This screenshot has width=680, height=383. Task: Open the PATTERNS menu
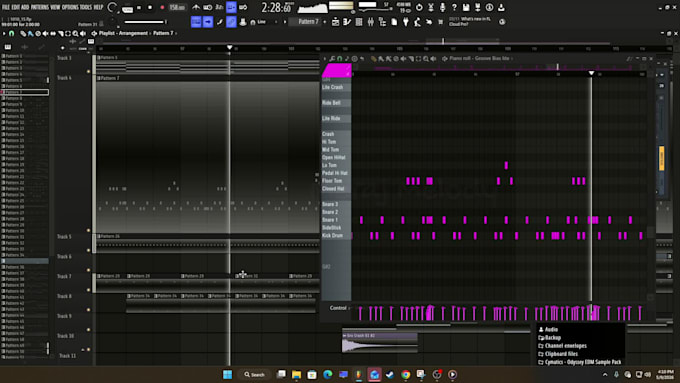pyautogui.click(x=39, y=7)
